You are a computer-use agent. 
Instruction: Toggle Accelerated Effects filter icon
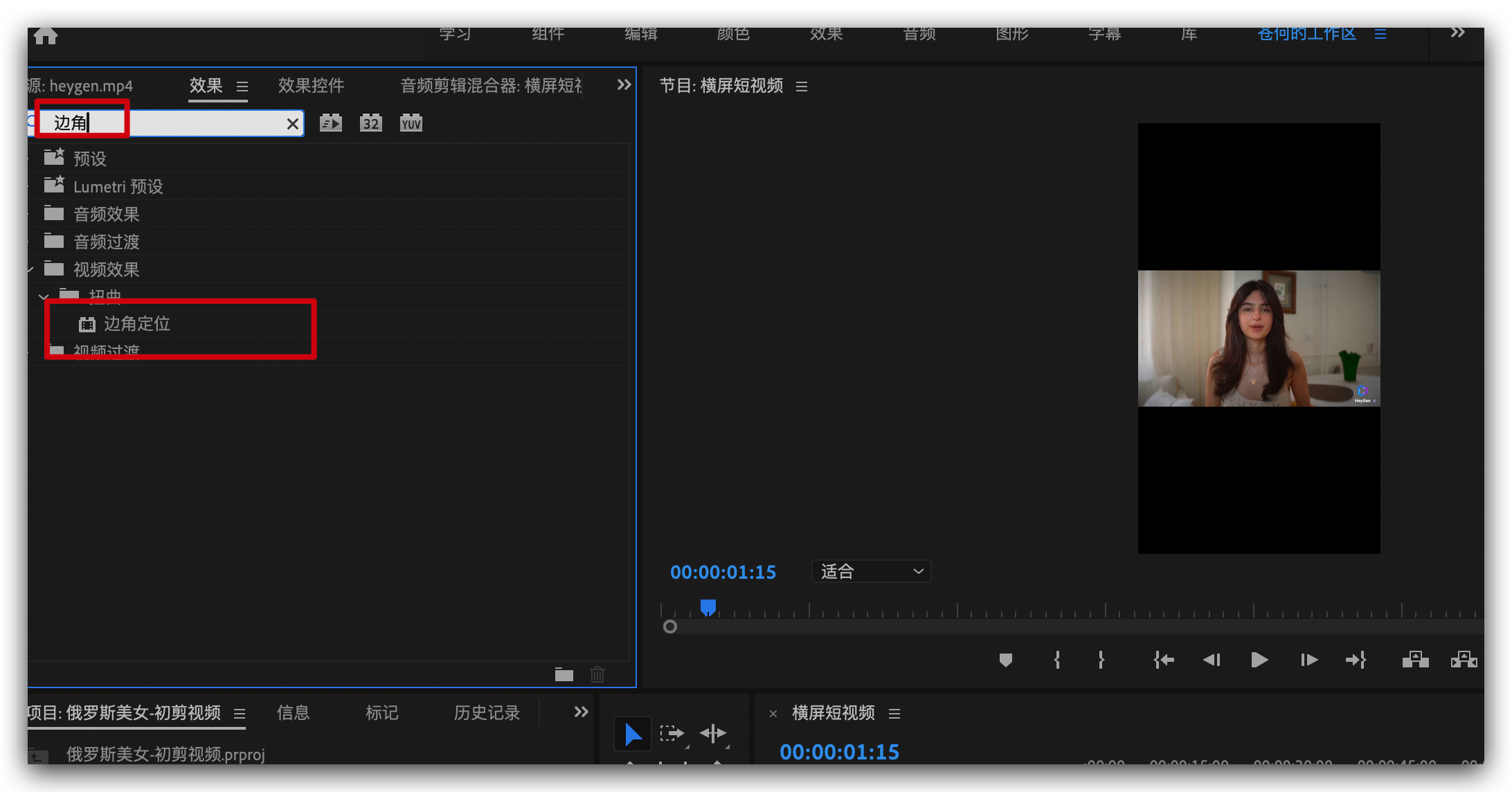330,123
